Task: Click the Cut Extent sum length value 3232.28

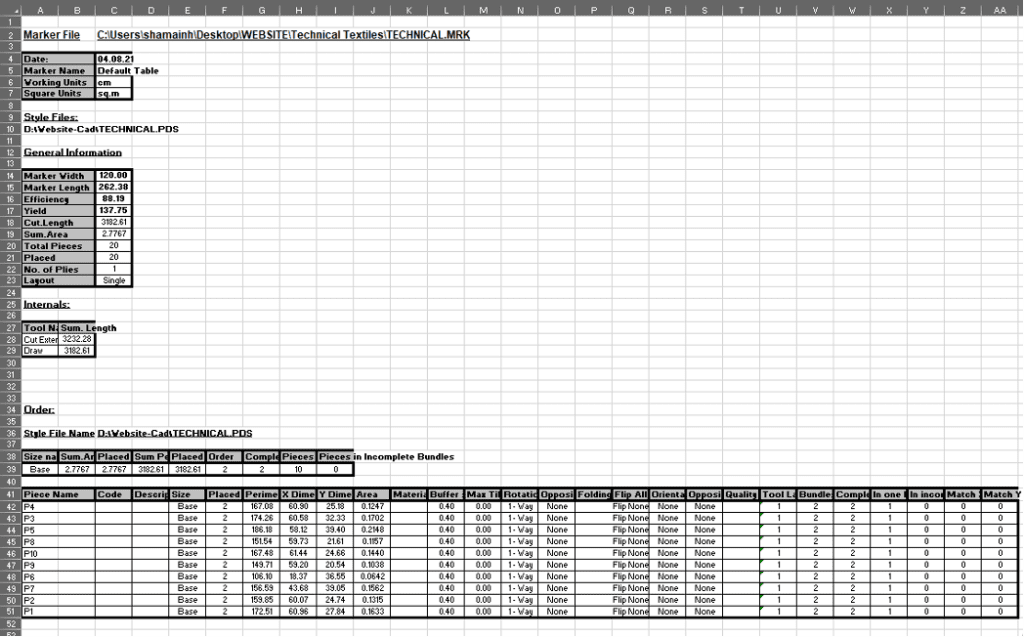Action: pyautogui.click(x=77, y=339)
